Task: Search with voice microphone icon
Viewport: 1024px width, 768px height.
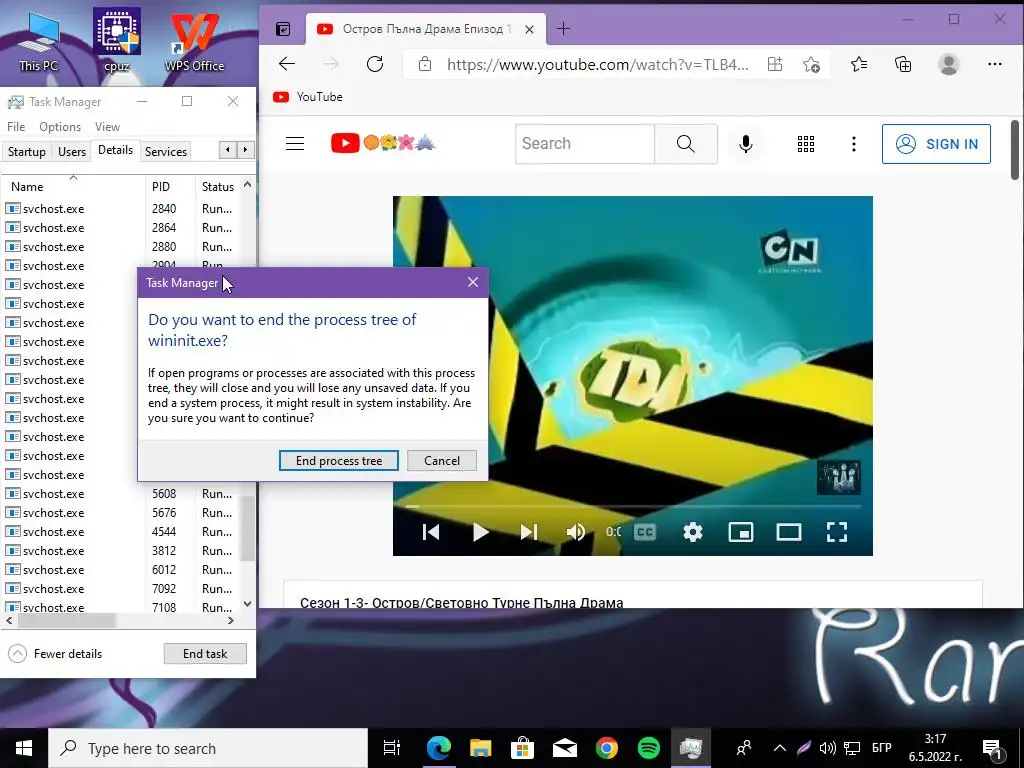Action: (x=746, y=144)
